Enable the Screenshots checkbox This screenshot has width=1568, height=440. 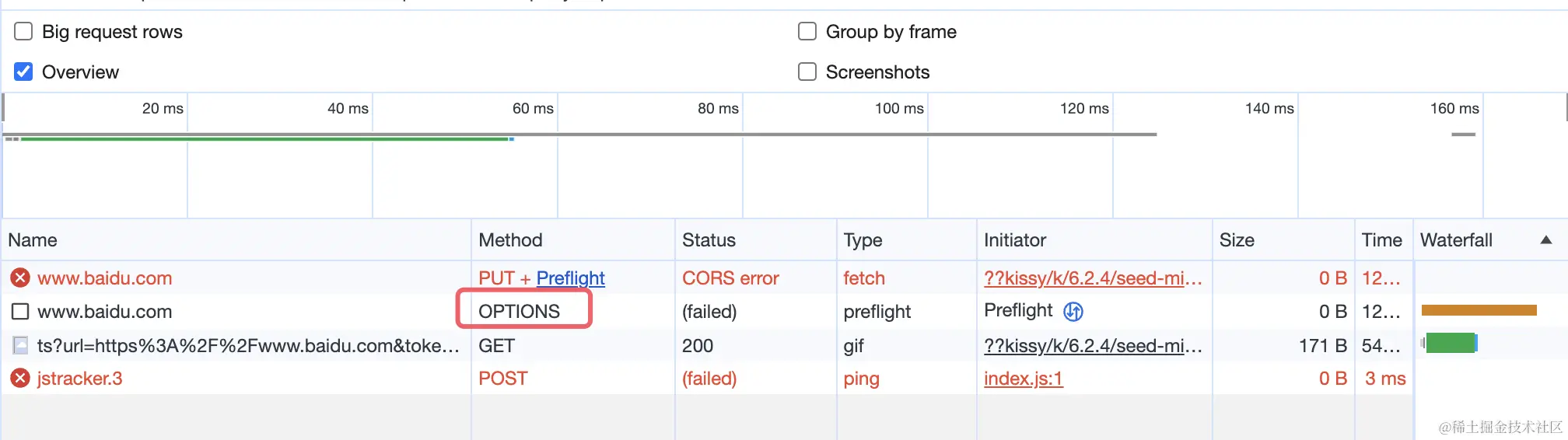(x=807, y=72)
